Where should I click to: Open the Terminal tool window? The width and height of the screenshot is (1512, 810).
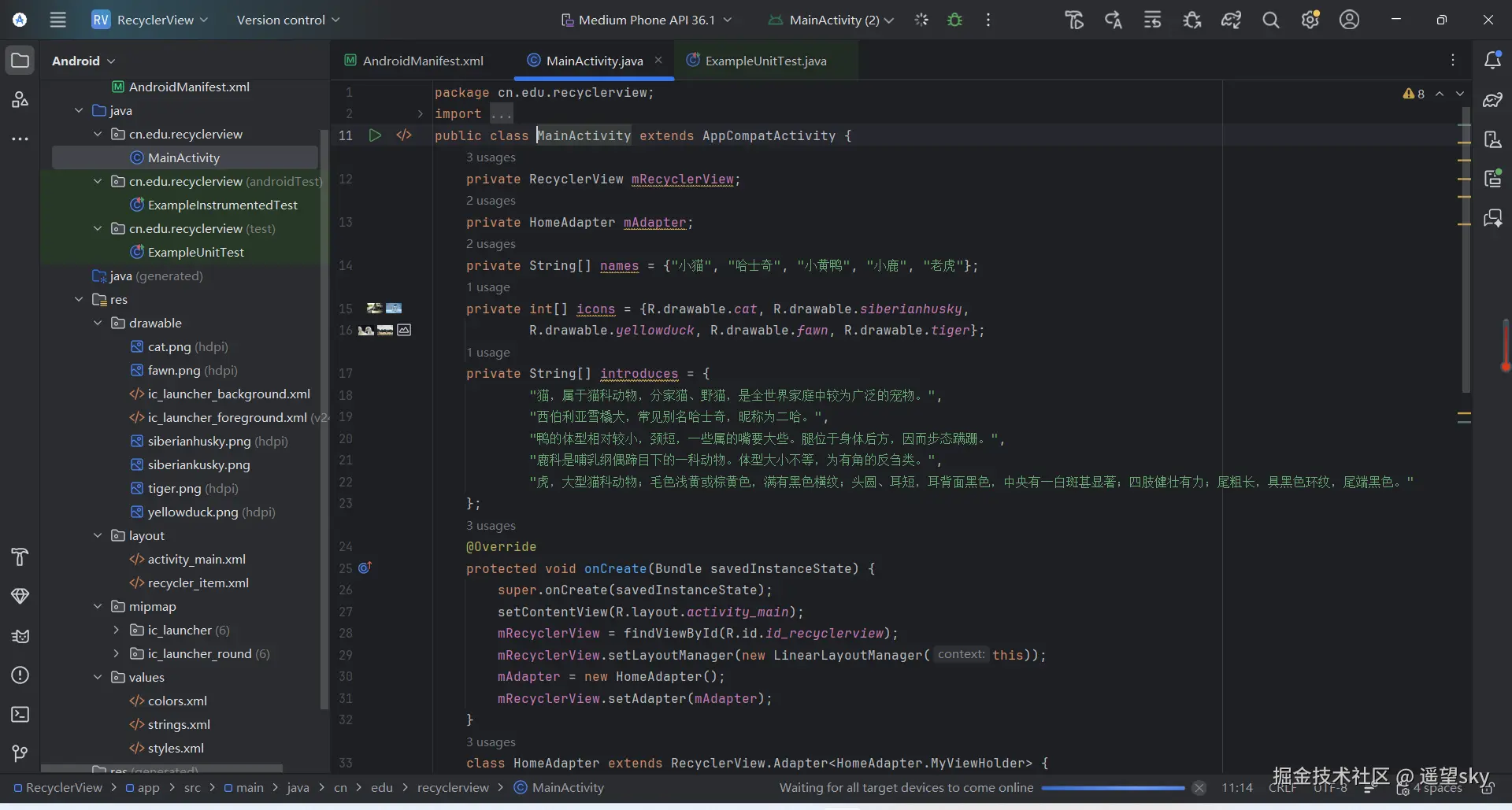coord(20,715)
